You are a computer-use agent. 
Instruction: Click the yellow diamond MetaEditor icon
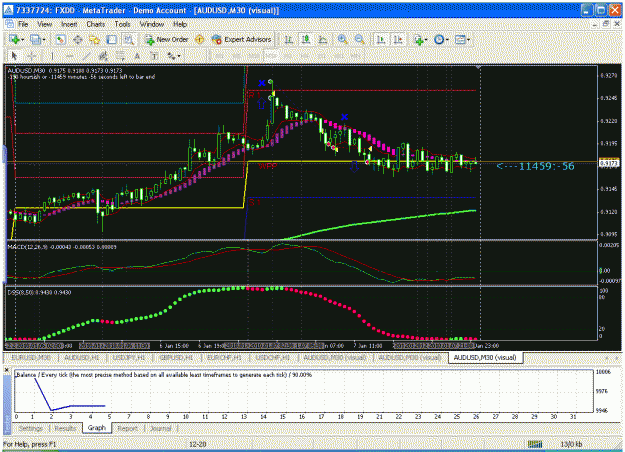click(200, 39)
